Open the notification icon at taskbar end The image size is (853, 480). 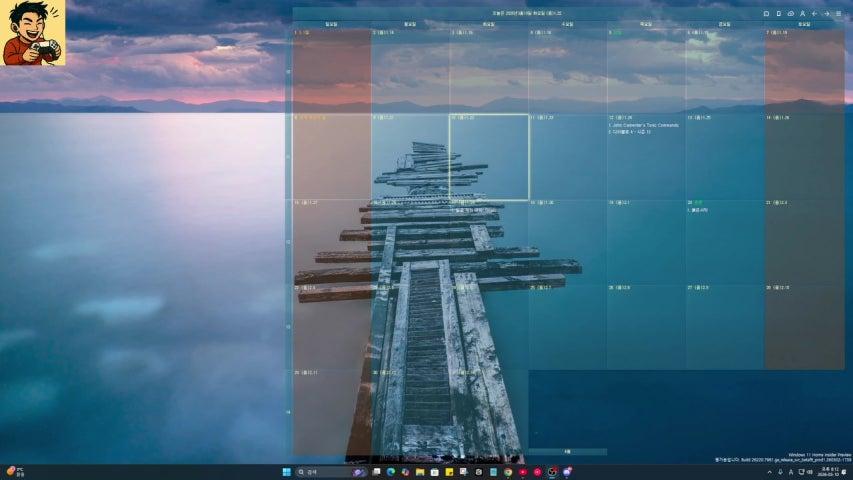(844, 472)
